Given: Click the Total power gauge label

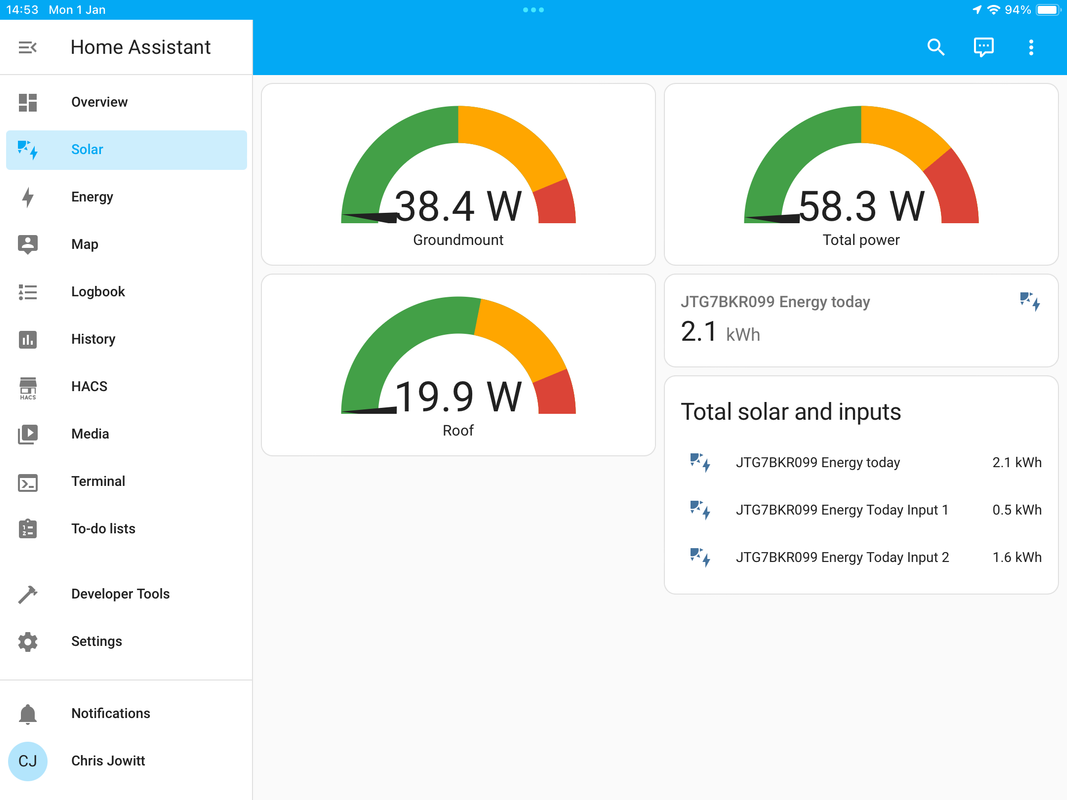Looking at the screenshot, I should pyautogui.click(x=861, y=240).
